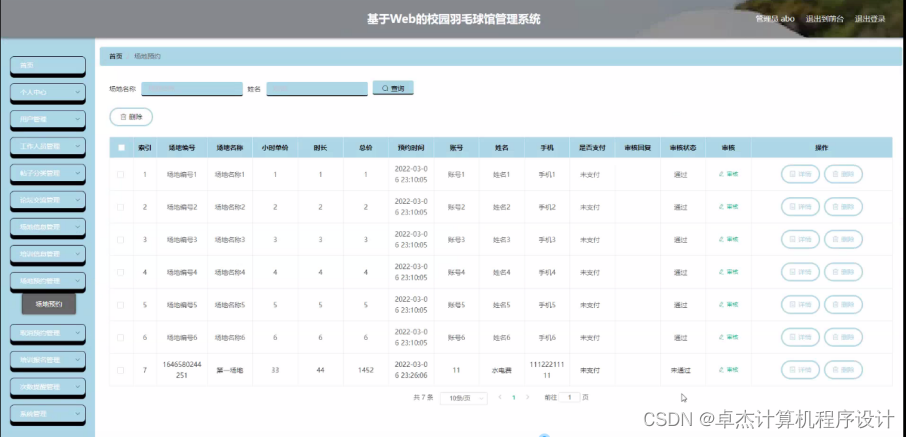The width and height of the screenshot is (910, 438).
Task: Open 培训报名管理 sidebar menu
Action: (x=48, y=360)
